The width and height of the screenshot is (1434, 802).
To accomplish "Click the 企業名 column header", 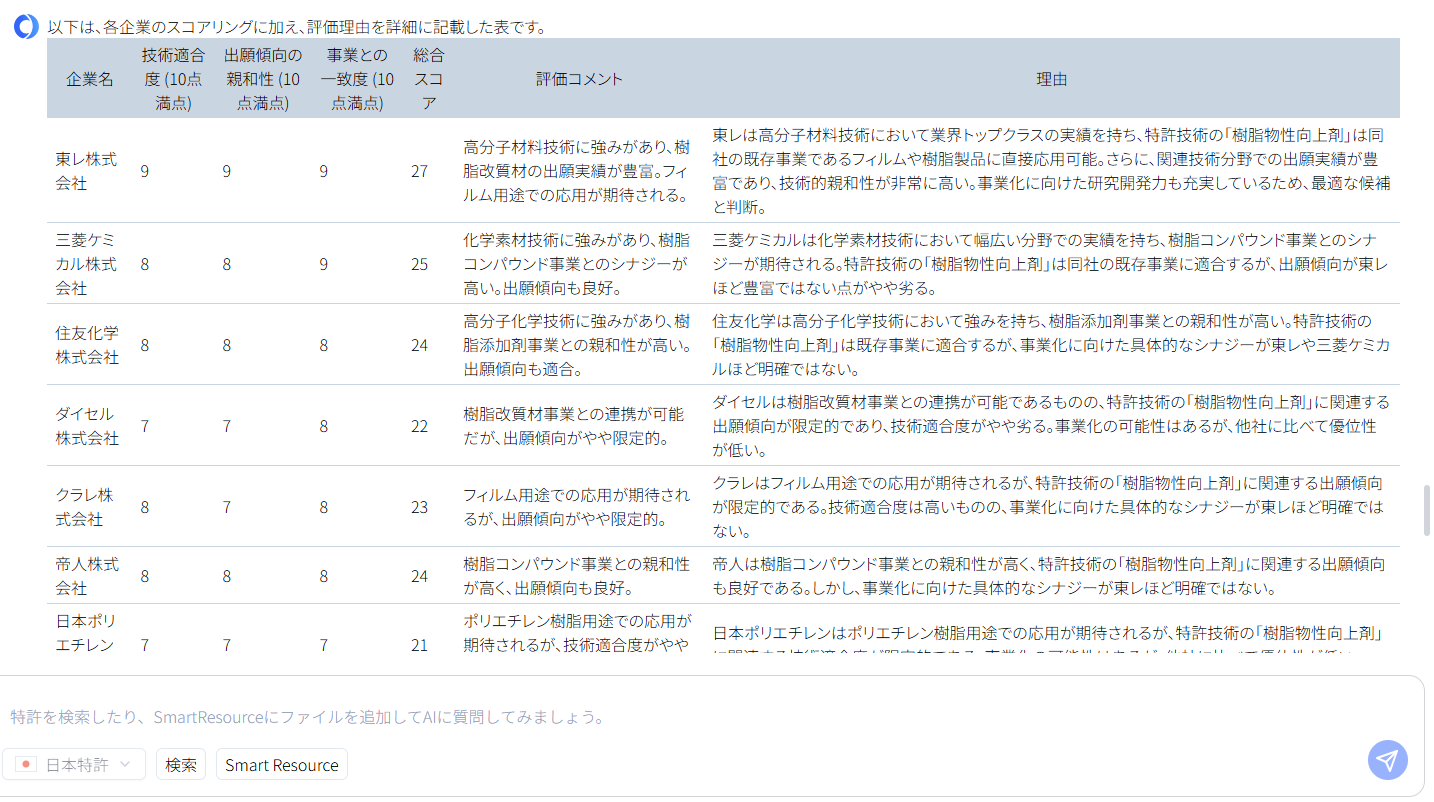I will tap(90, 79).
